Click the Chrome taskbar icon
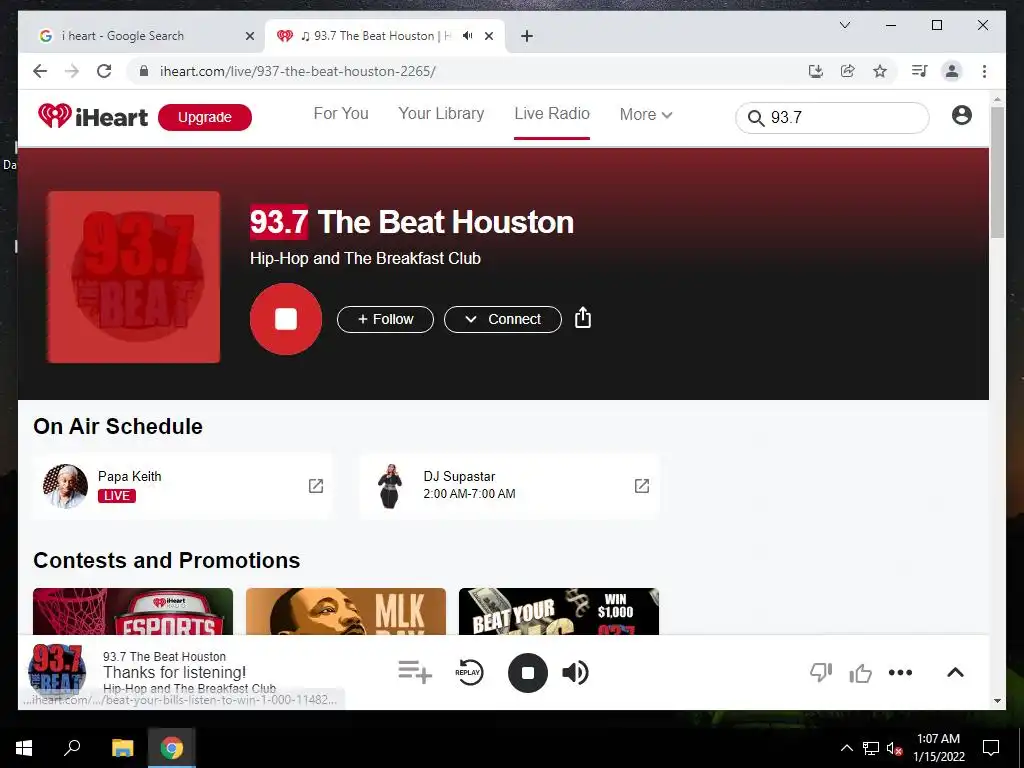This screenshot has height=768, width=1024. pyautogui.click(x=172, y=748)
